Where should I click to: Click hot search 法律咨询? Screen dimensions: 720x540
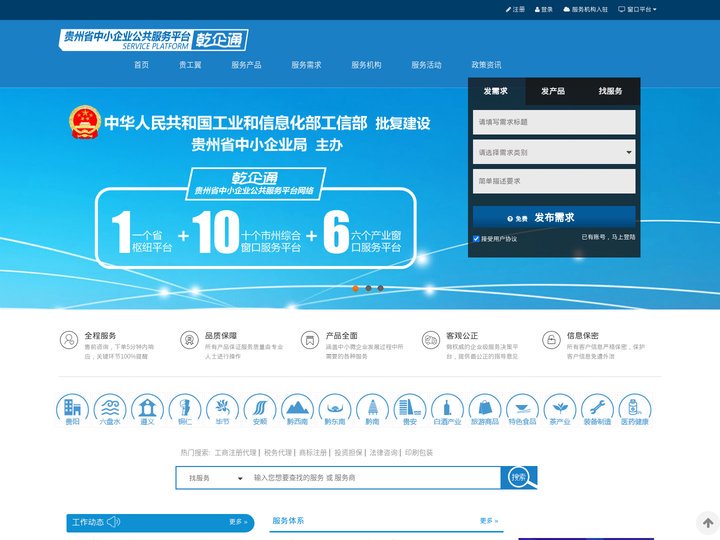383,452
